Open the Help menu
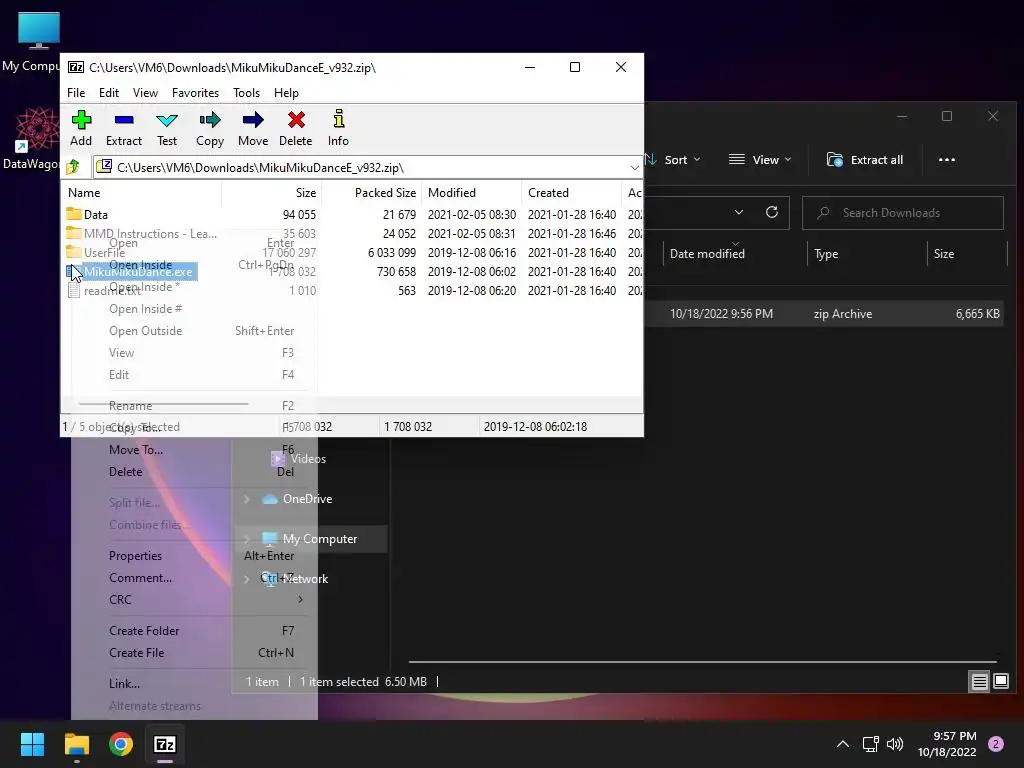 click(286, 93)
